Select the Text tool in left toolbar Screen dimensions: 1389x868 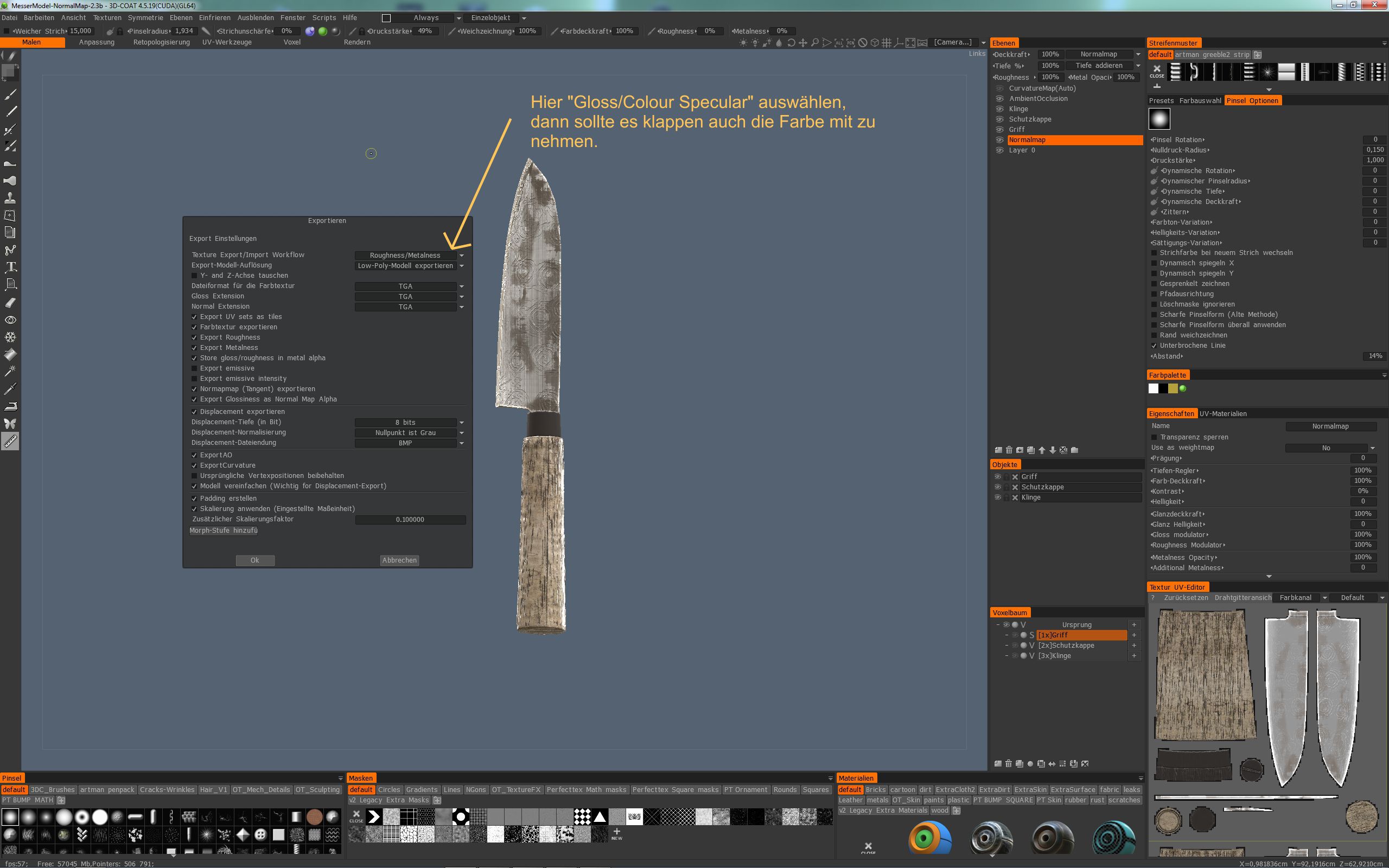coord(10,267)
